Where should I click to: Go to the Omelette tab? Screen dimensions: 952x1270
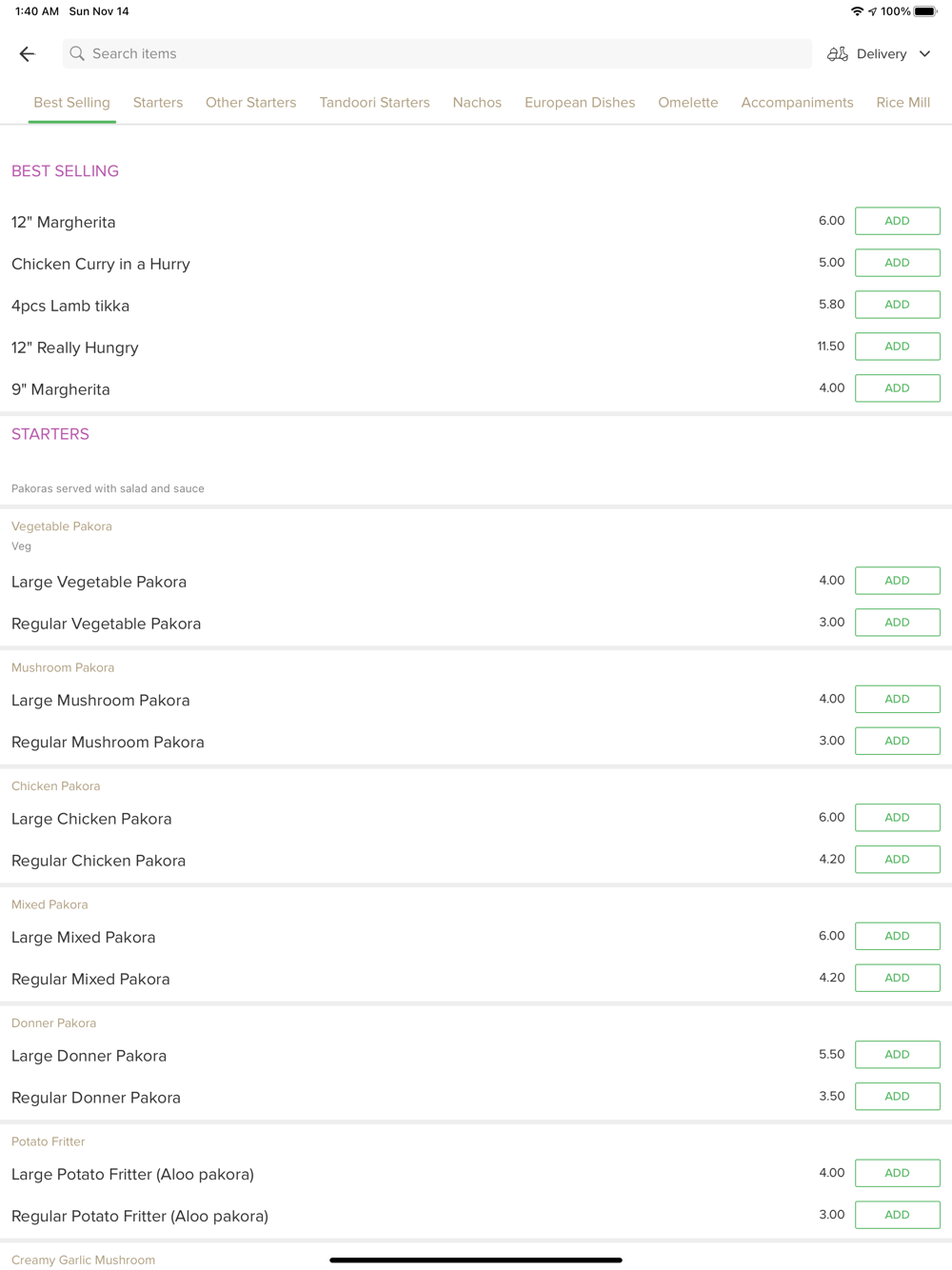point(688,103)
